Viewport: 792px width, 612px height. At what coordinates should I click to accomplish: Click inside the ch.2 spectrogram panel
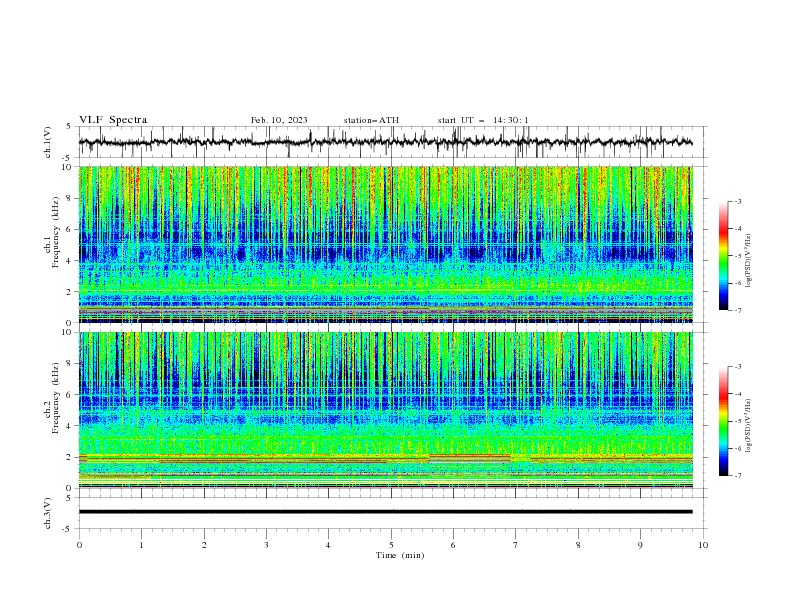pos(385,410)
